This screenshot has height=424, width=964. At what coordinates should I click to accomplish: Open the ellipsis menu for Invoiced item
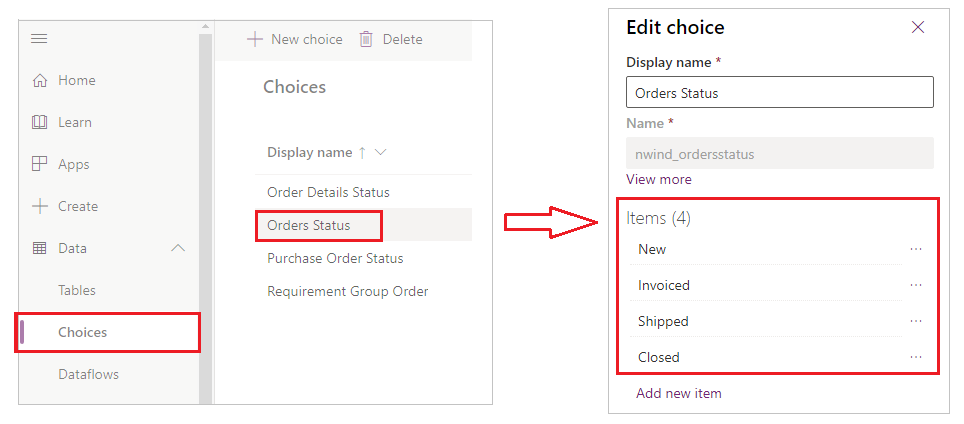click(916, 285)
